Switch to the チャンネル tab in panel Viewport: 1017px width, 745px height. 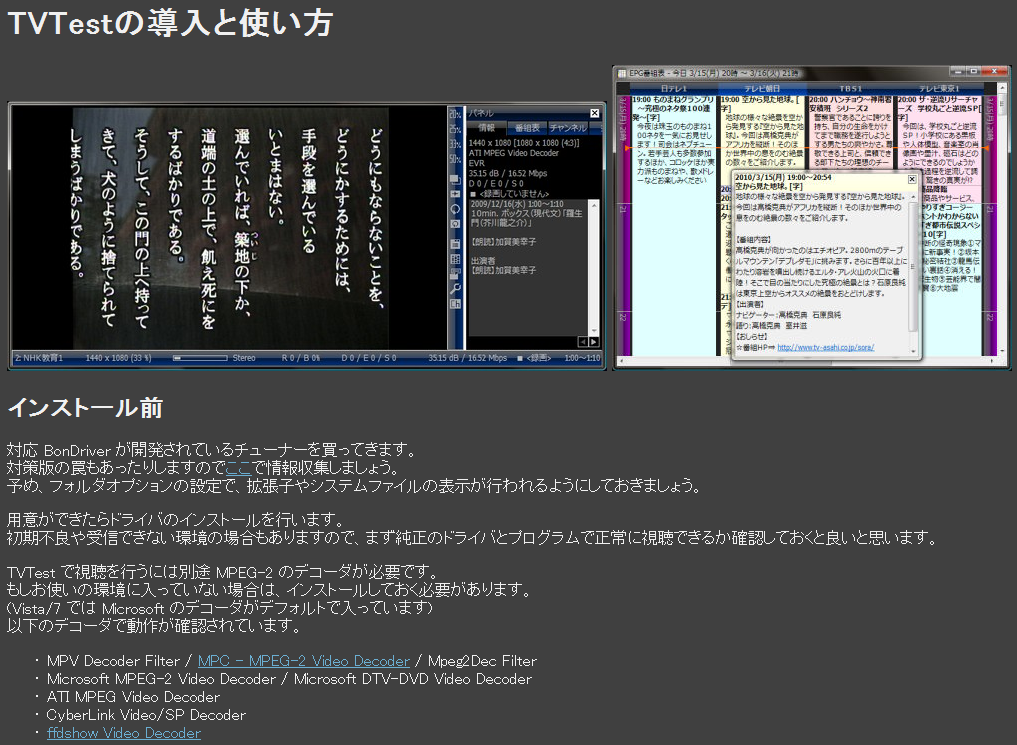(x=568, y=128)
